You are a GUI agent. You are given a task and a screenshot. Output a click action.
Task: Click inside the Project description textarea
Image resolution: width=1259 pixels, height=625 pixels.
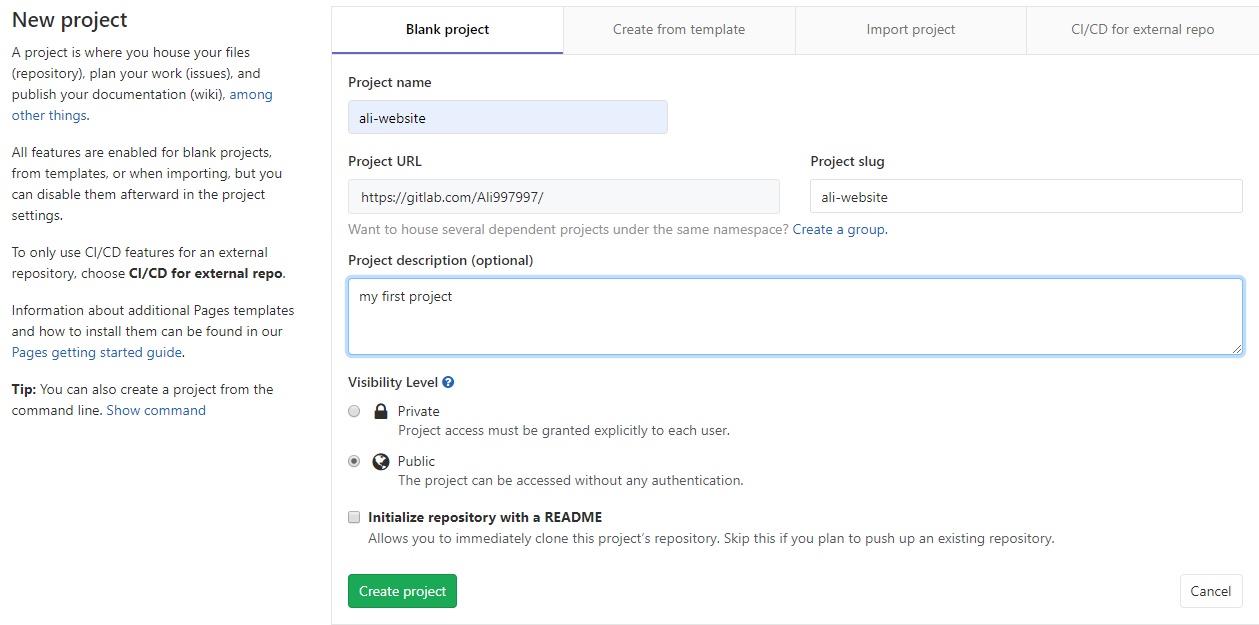click(795, 317)
